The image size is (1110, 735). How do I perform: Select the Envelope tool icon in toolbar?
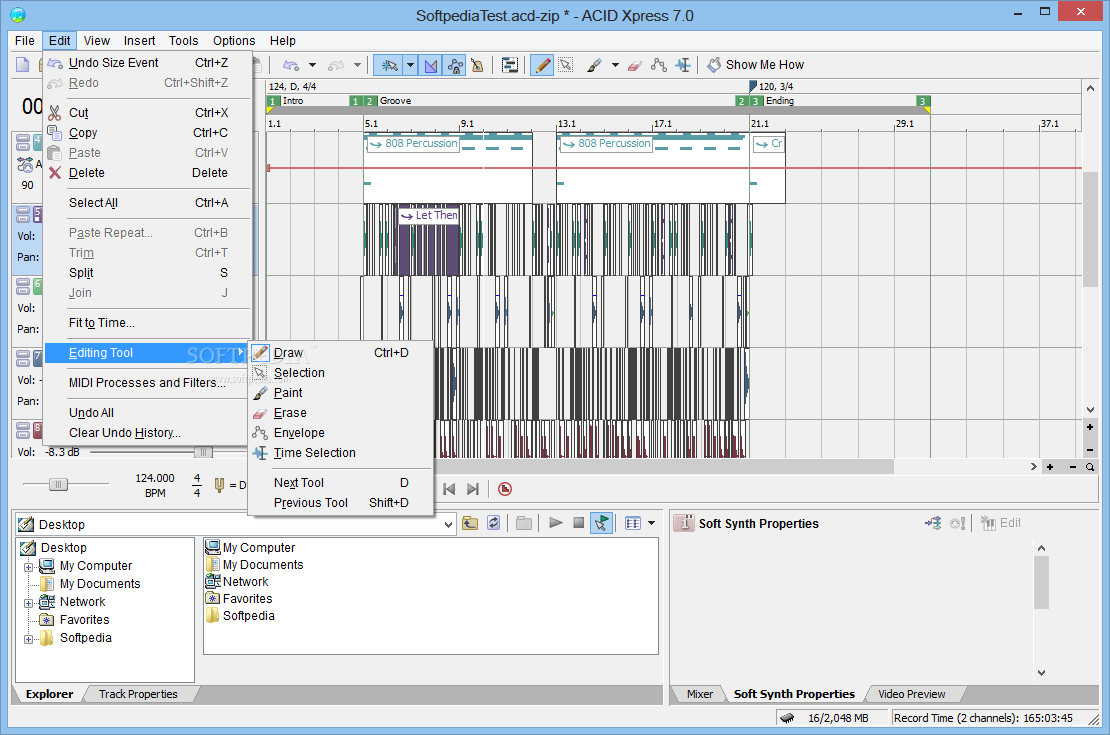point(658,65)
